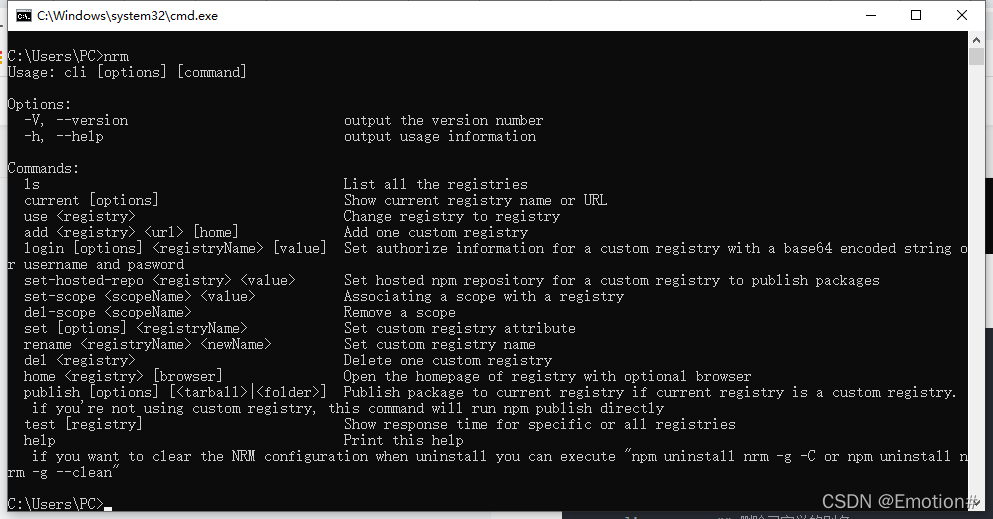Screen dimensions: 993x519
Task: Click the empty scrollbar track below the thumb
Action: click(976, 278)
